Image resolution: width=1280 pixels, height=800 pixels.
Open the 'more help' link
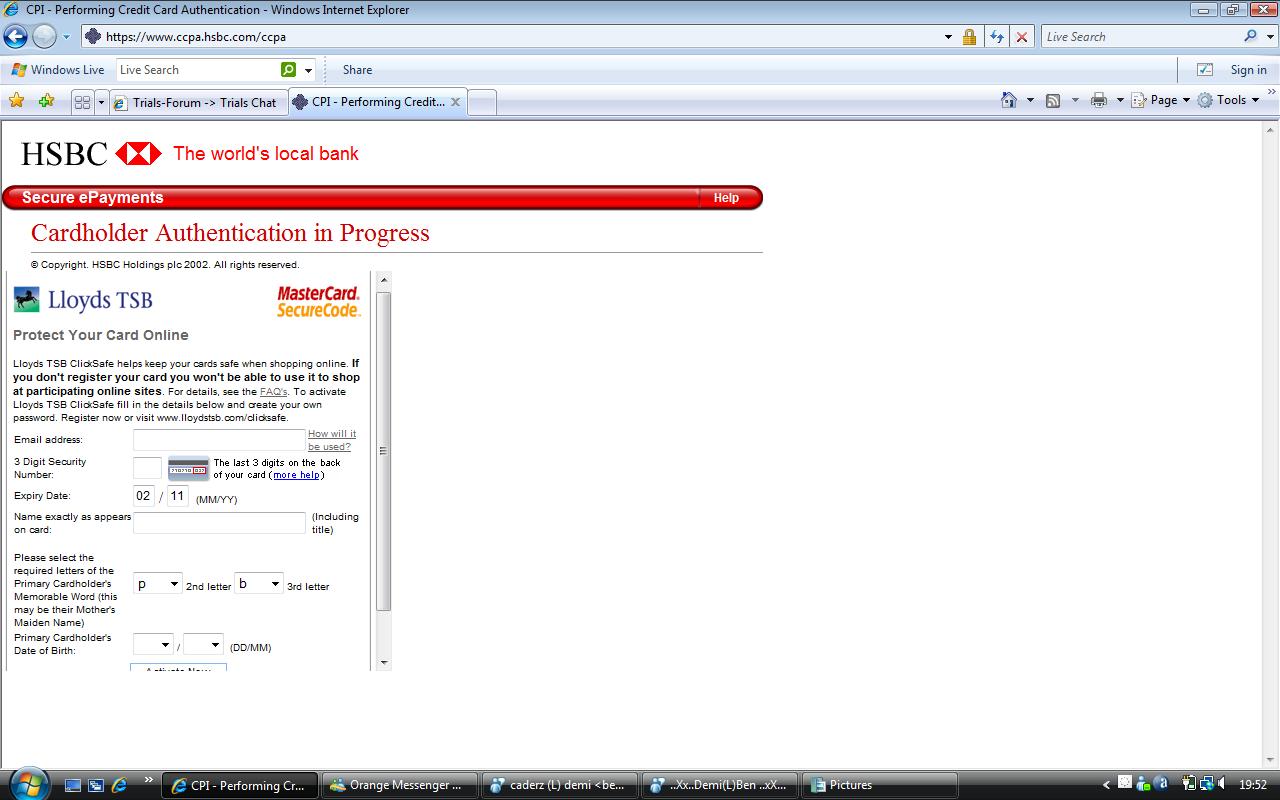297,475
